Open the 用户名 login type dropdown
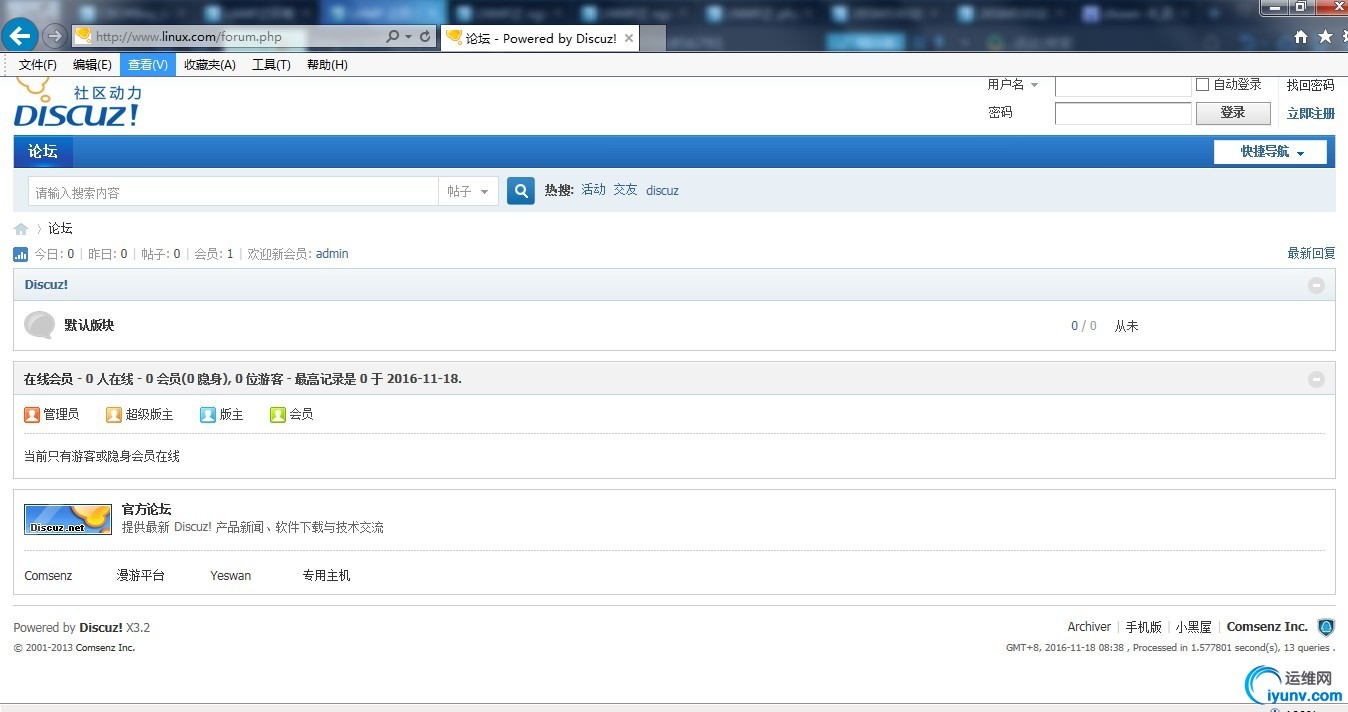 [x=1013, y=85]
